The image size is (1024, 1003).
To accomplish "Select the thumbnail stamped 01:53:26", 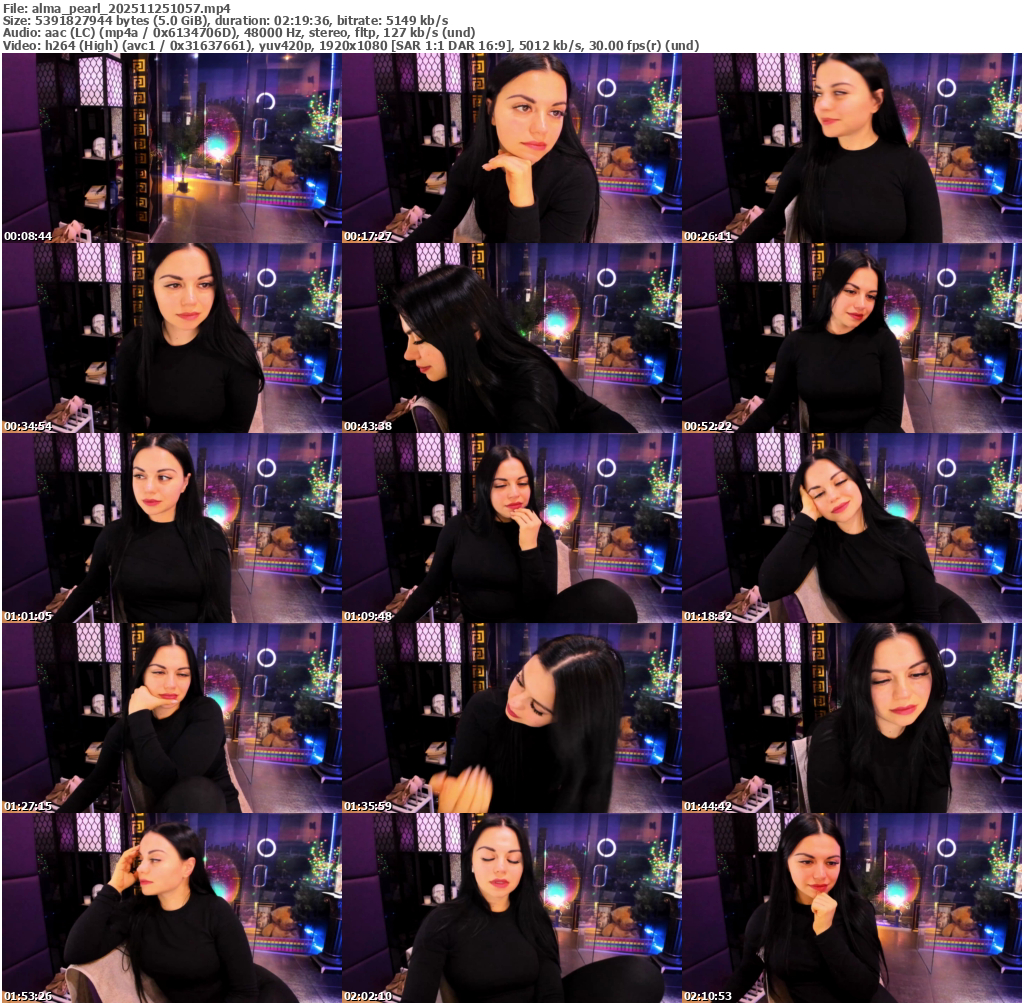I will coord(172,908).
